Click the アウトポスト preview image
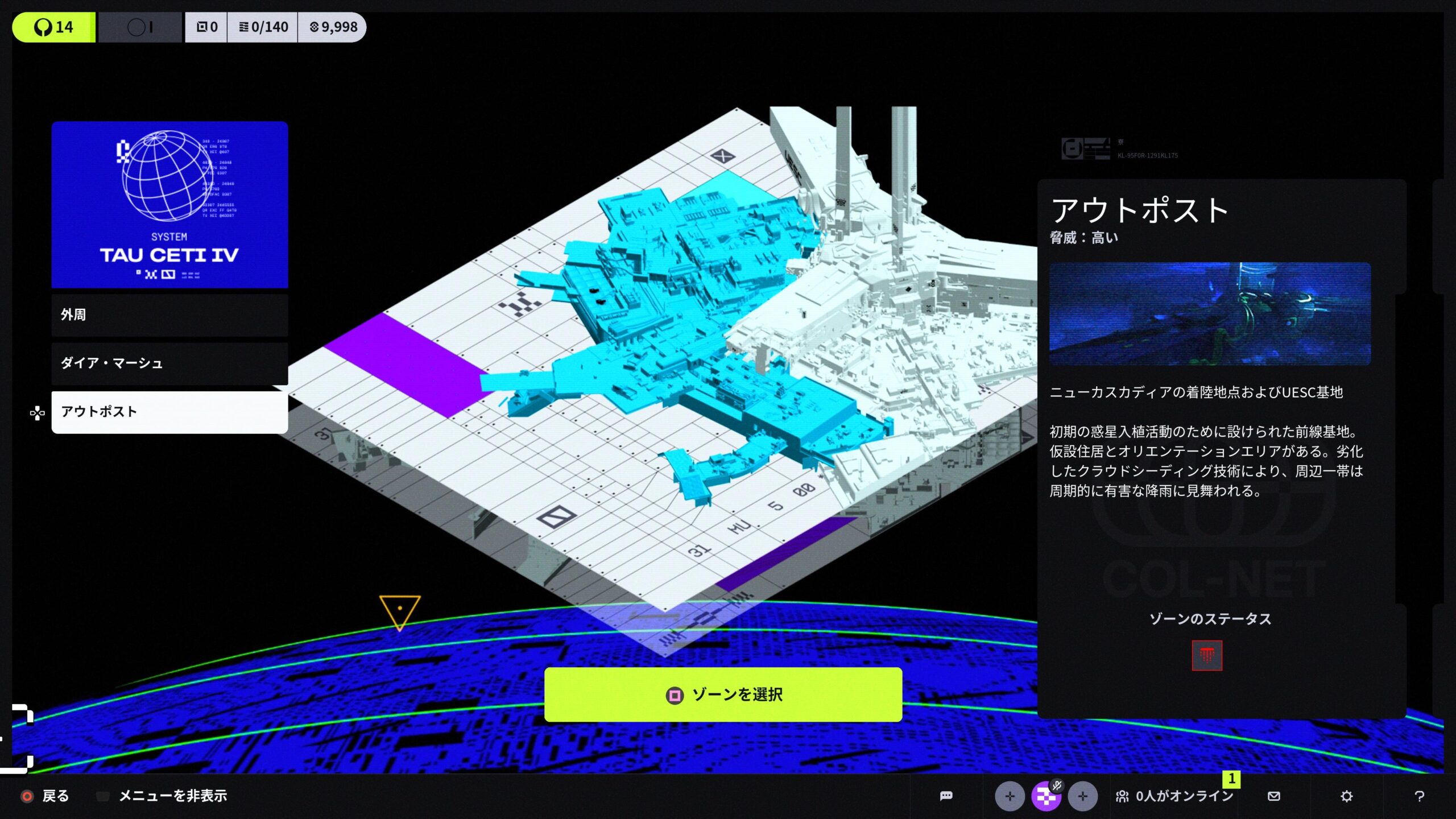This screenshot has height=819, width=1456. pyautogui.click(x=1210, y=313)
